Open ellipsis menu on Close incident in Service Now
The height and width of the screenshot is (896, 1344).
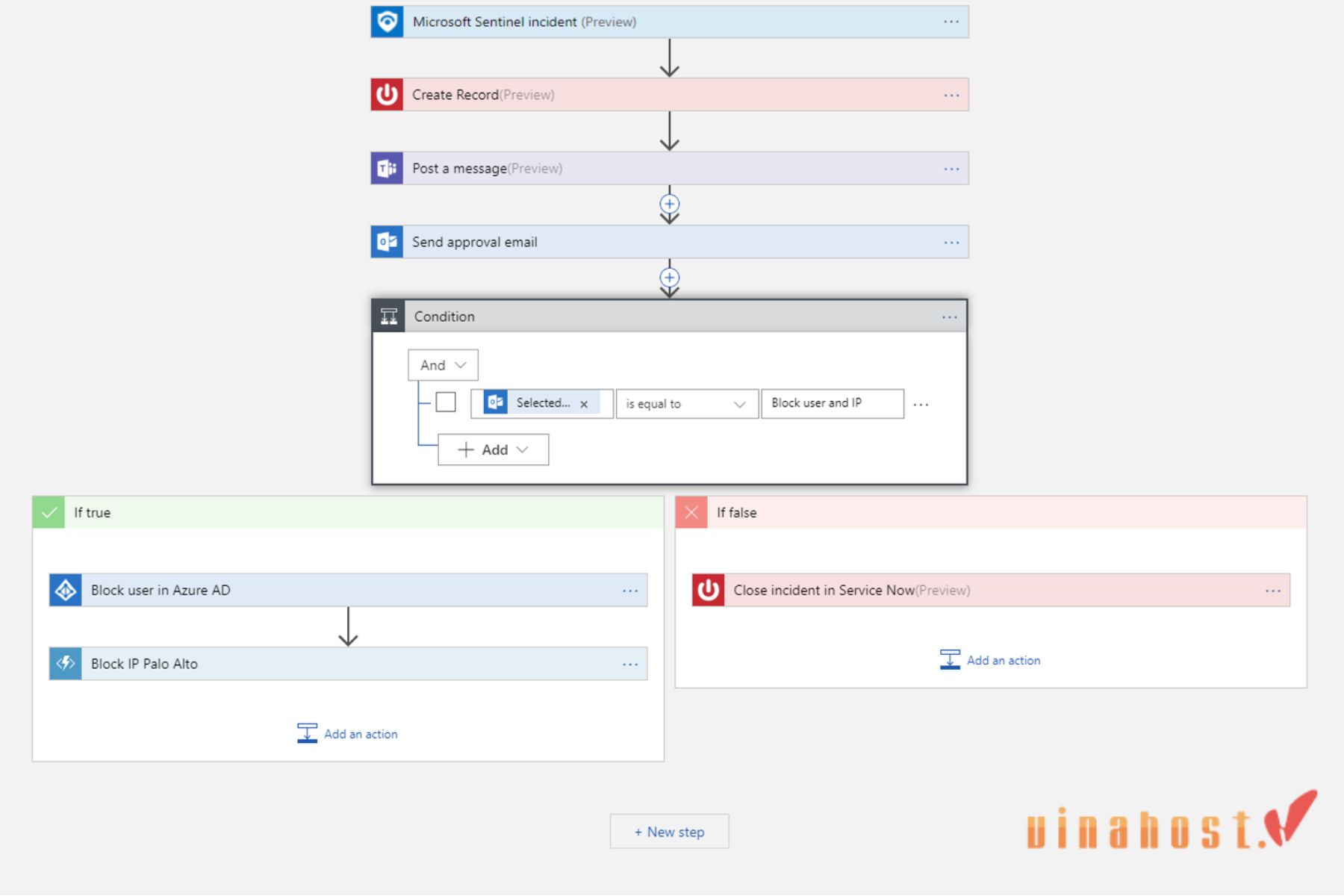[x=1273, y=591]
